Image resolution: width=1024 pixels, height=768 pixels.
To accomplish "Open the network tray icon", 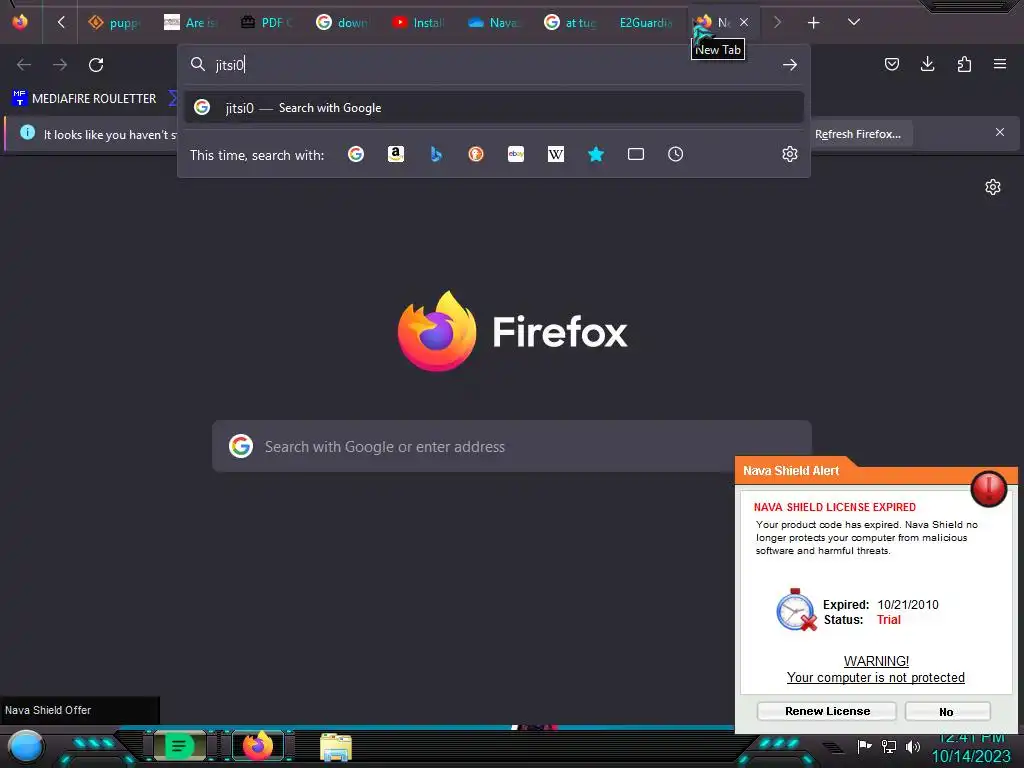I will [x=889, y=746].
